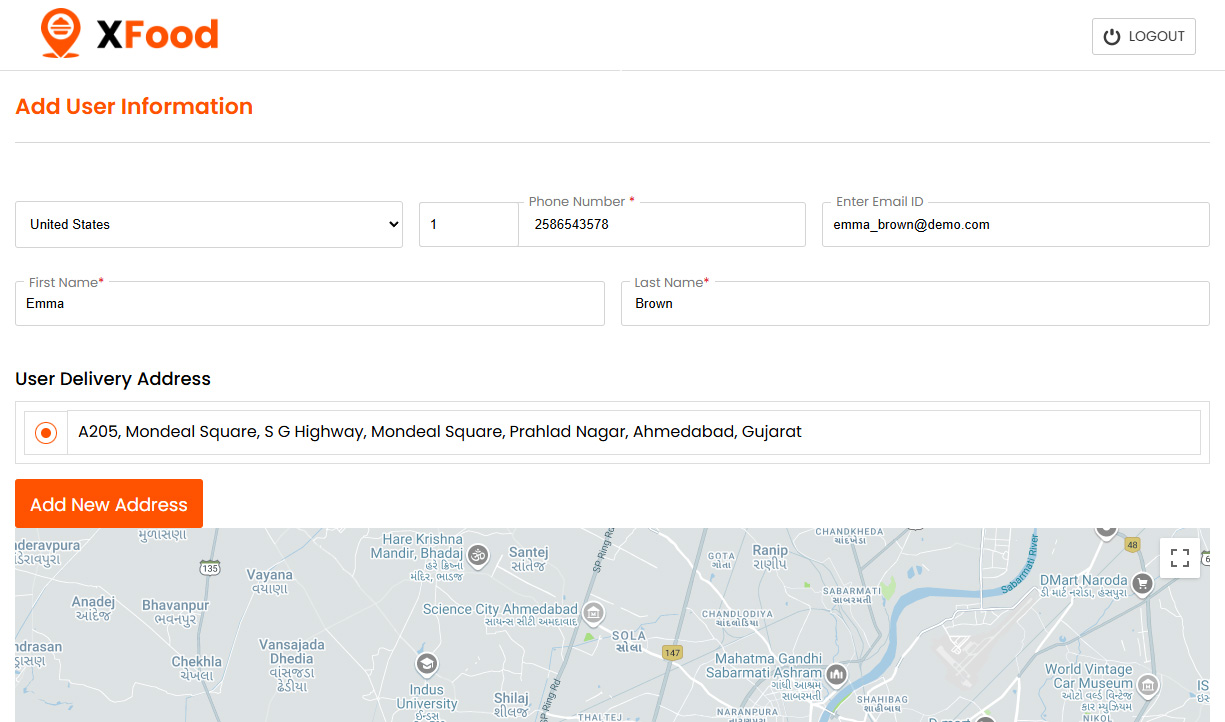Toggle fullscreen view on the map
The height and width of the screenshot is (722, 1225).
pos(1179,558)
